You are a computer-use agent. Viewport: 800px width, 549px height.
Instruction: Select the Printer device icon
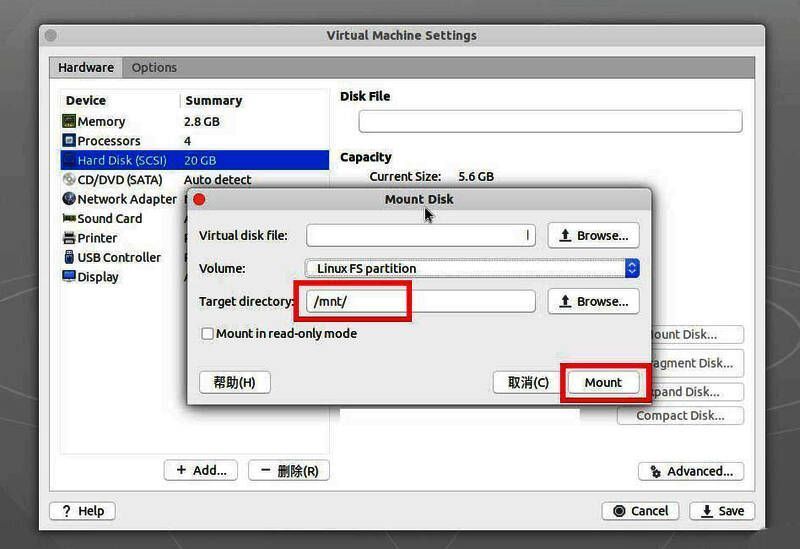(x=69, y=238)
